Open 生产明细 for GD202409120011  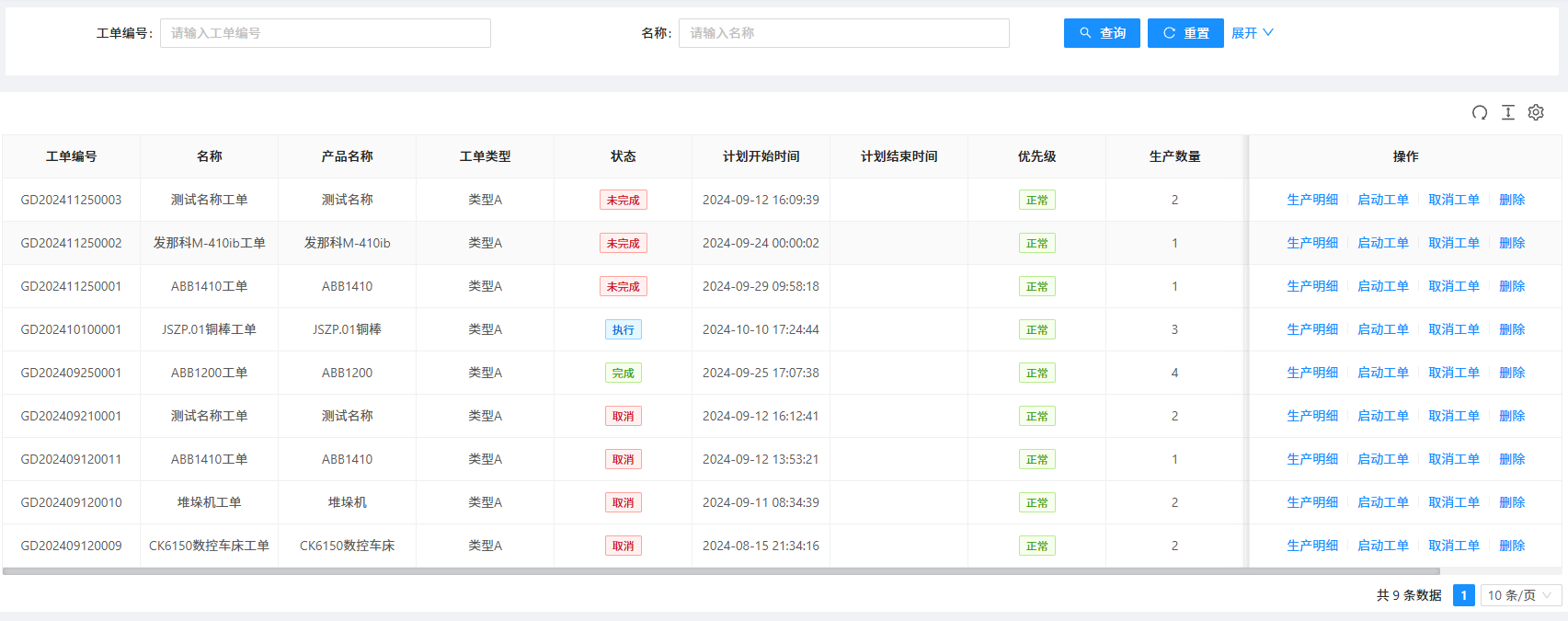click(1312, 459)
